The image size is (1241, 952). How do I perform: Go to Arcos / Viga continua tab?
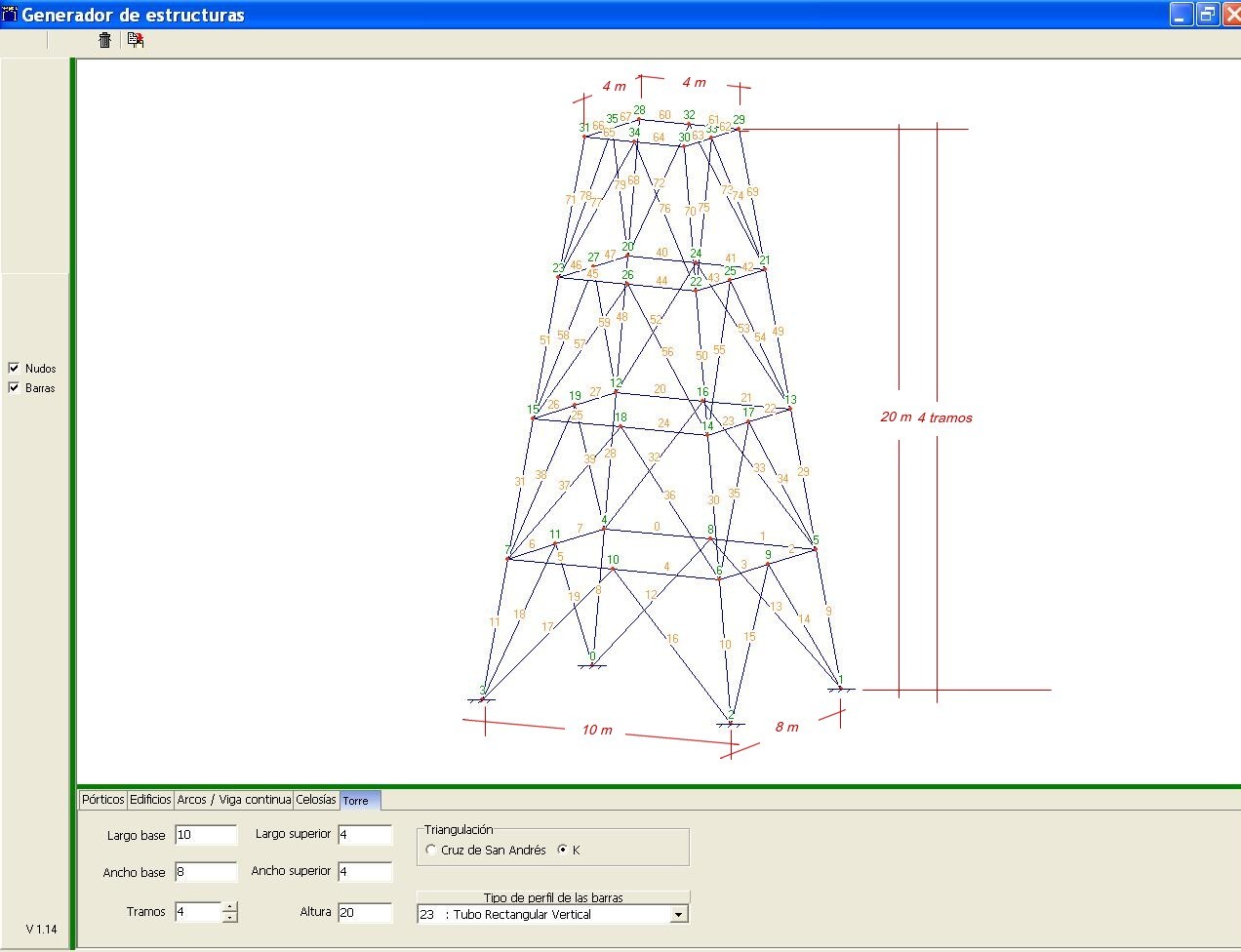[x=234, y=800]
